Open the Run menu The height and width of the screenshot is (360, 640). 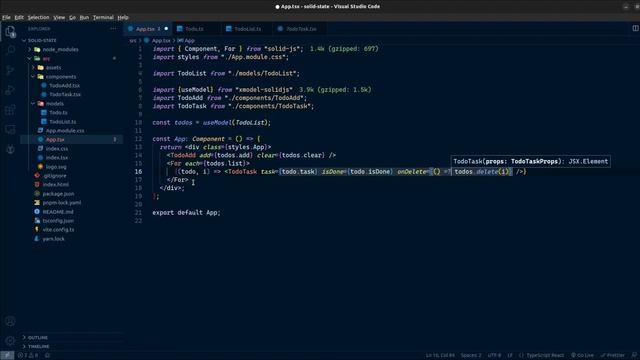pos(84,18)
